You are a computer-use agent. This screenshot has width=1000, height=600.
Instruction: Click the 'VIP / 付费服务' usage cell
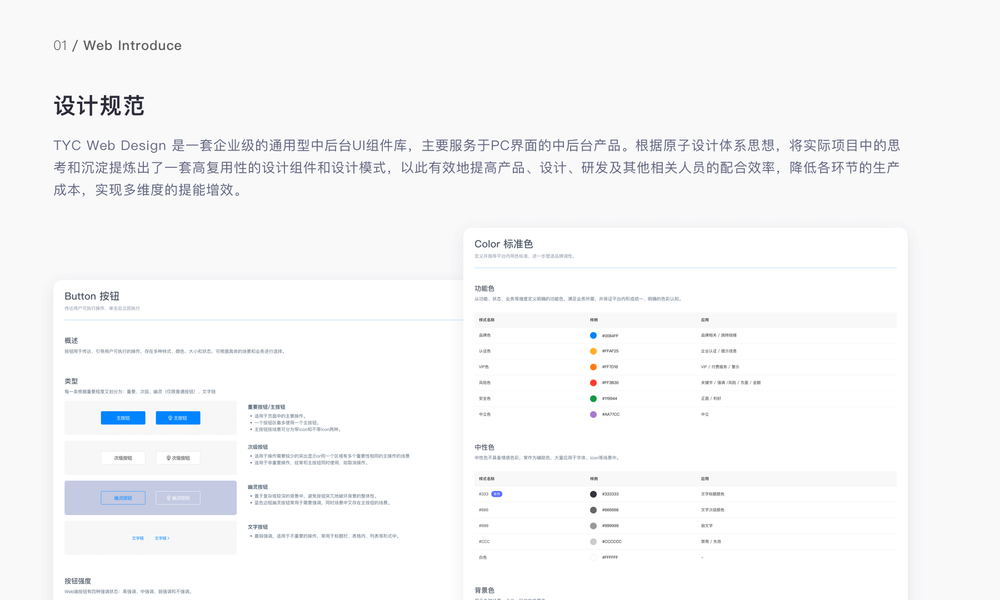click(x=720, y=367)
